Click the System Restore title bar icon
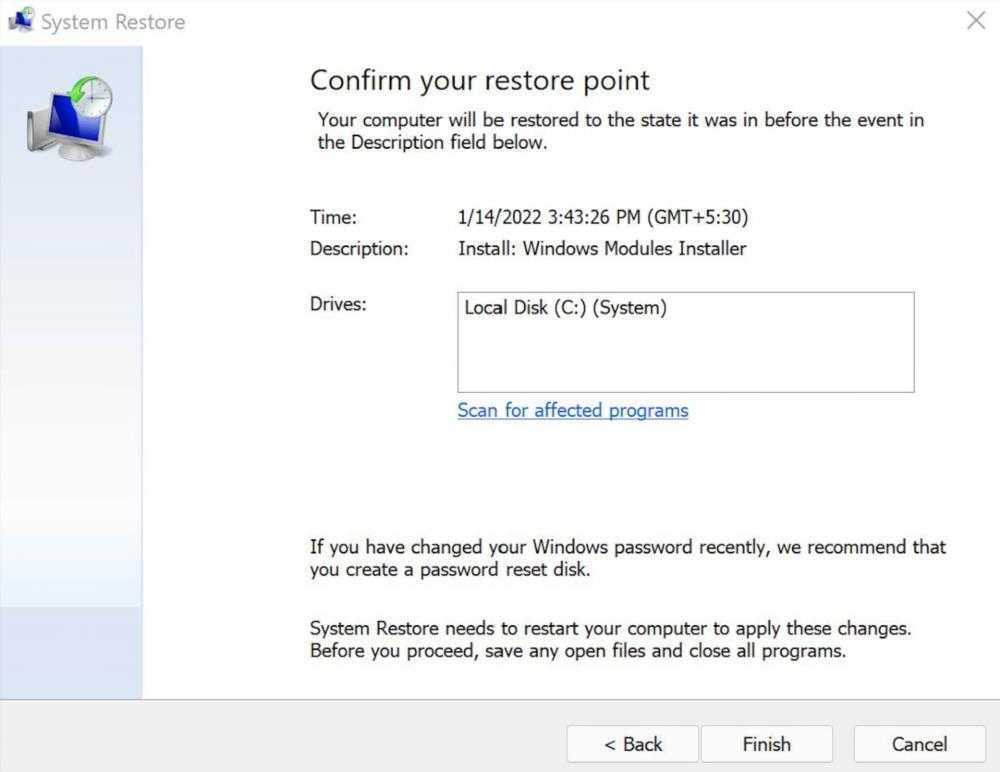 coord(20,21)
